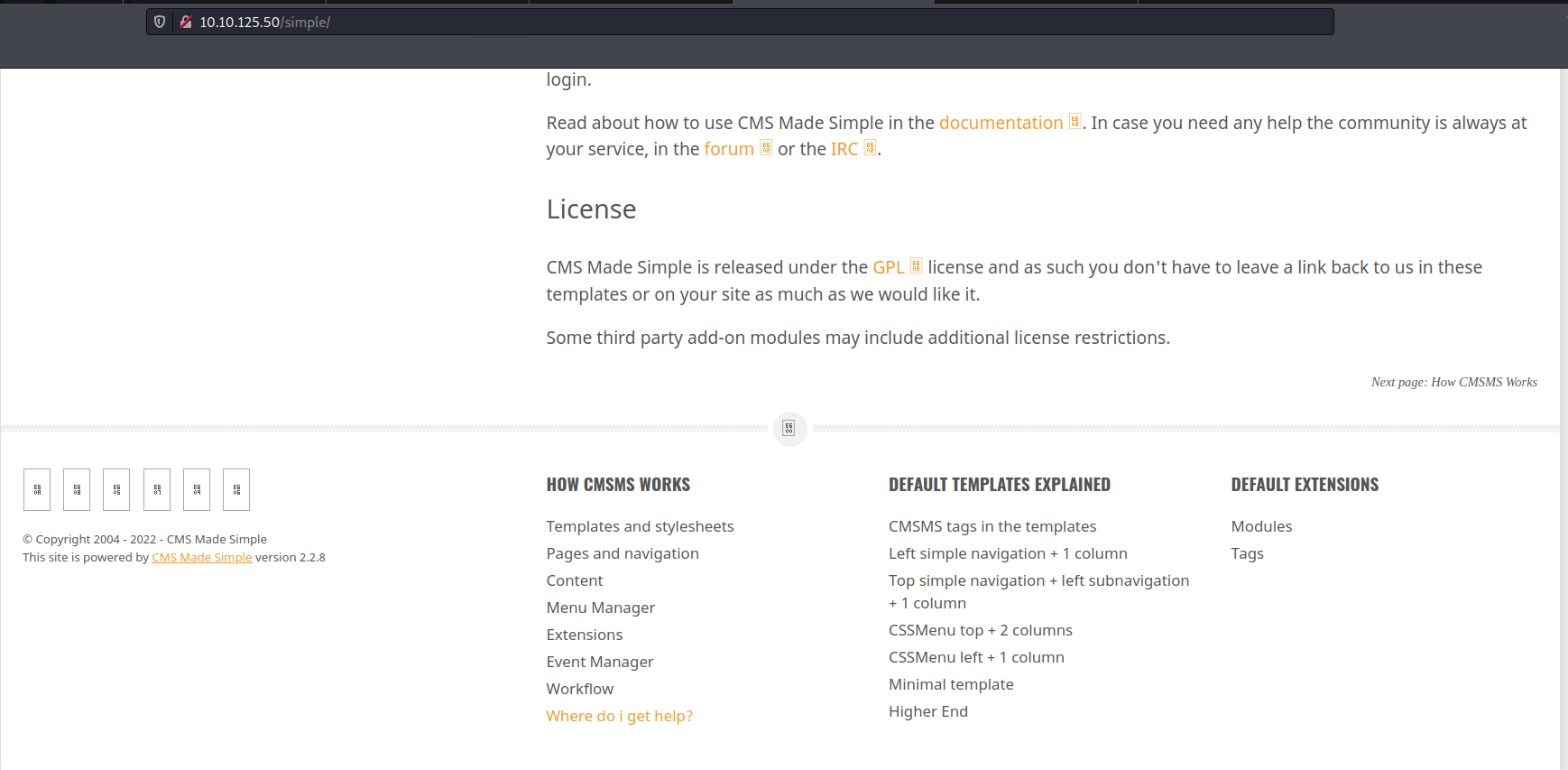
Task: Click the HOW CMSMS WORKS footer heading
Action: pyautogui.click(x=618, y=485)
